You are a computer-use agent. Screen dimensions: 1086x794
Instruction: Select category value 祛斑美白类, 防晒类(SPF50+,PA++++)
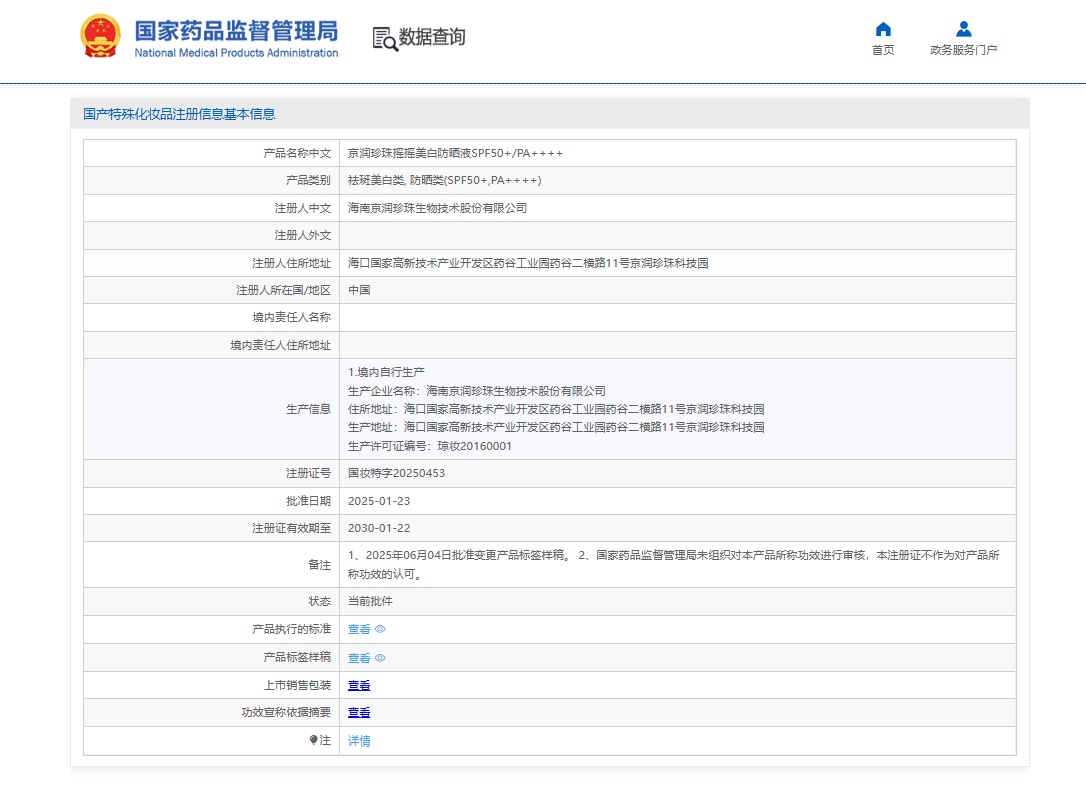(x=445, y=180)
